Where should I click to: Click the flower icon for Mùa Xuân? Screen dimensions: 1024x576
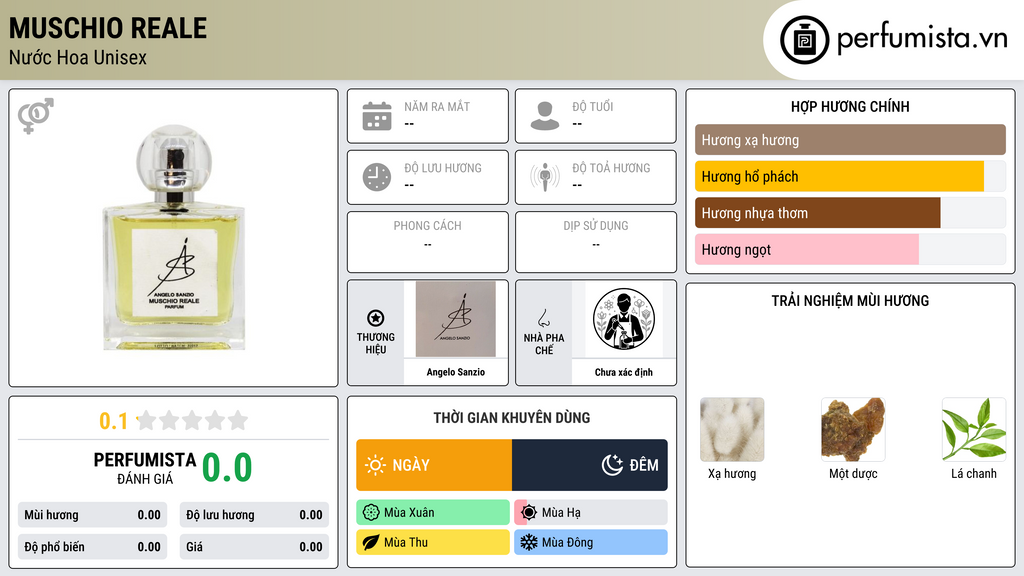coord(371,513)
